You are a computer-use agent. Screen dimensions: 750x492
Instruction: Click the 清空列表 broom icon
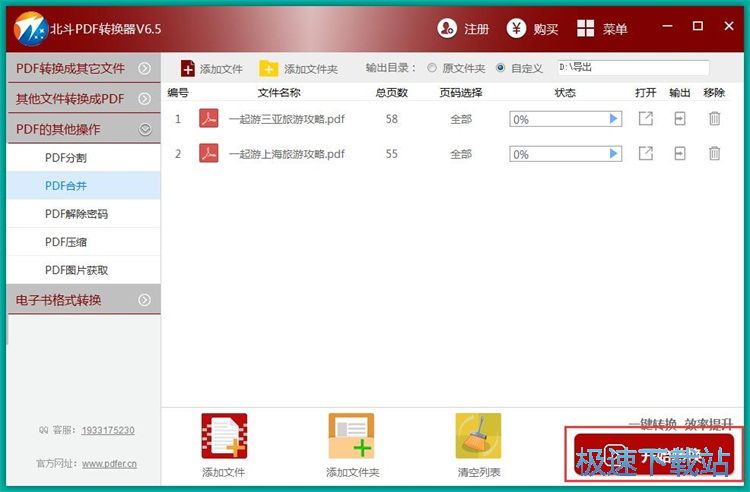pos(478,436)
